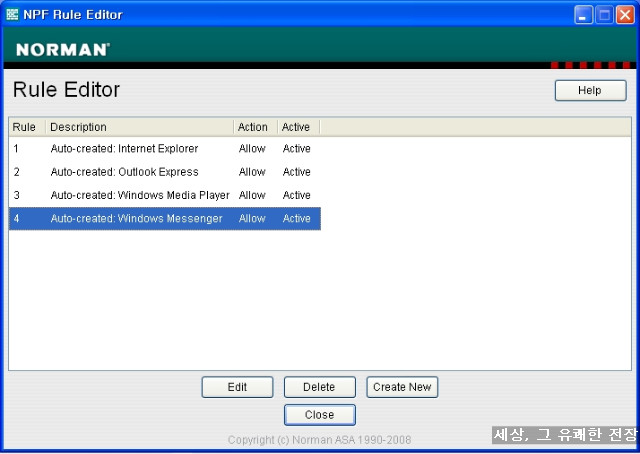Create New rule button
The width and height of the screenshot is (640, 454).
402,387
